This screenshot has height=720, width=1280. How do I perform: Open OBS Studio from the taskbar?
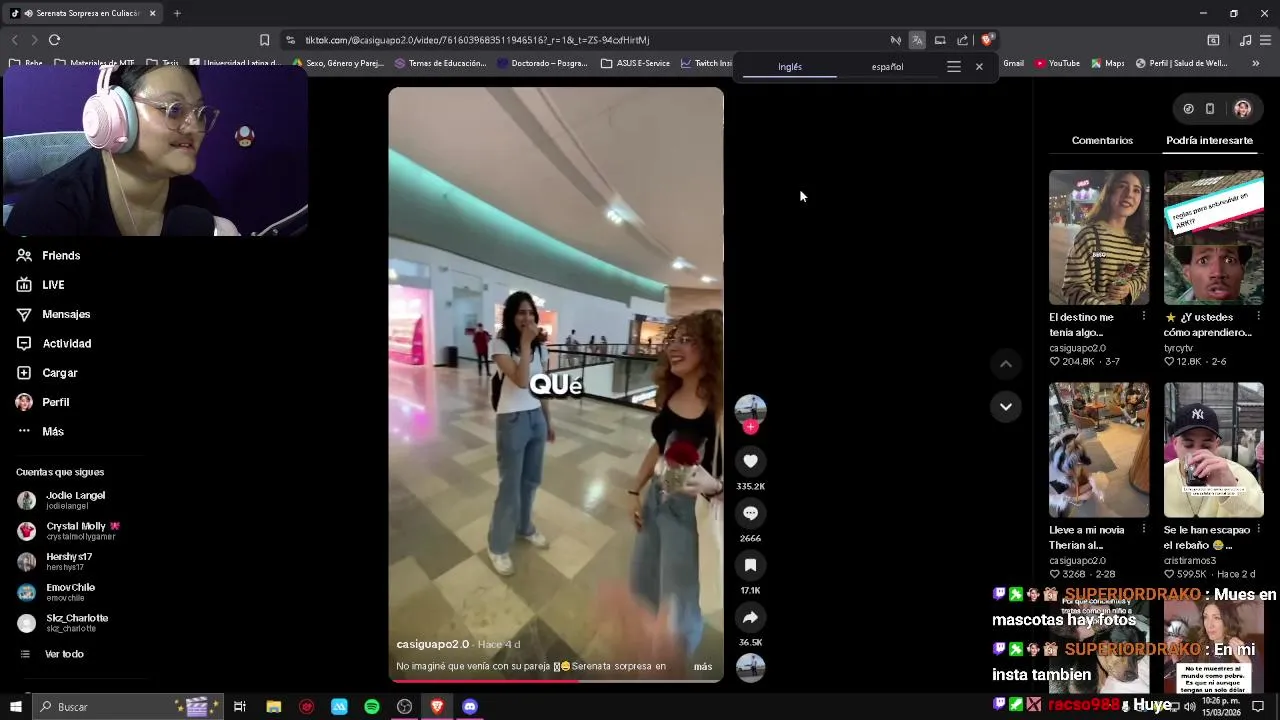(x=404, y=707)
